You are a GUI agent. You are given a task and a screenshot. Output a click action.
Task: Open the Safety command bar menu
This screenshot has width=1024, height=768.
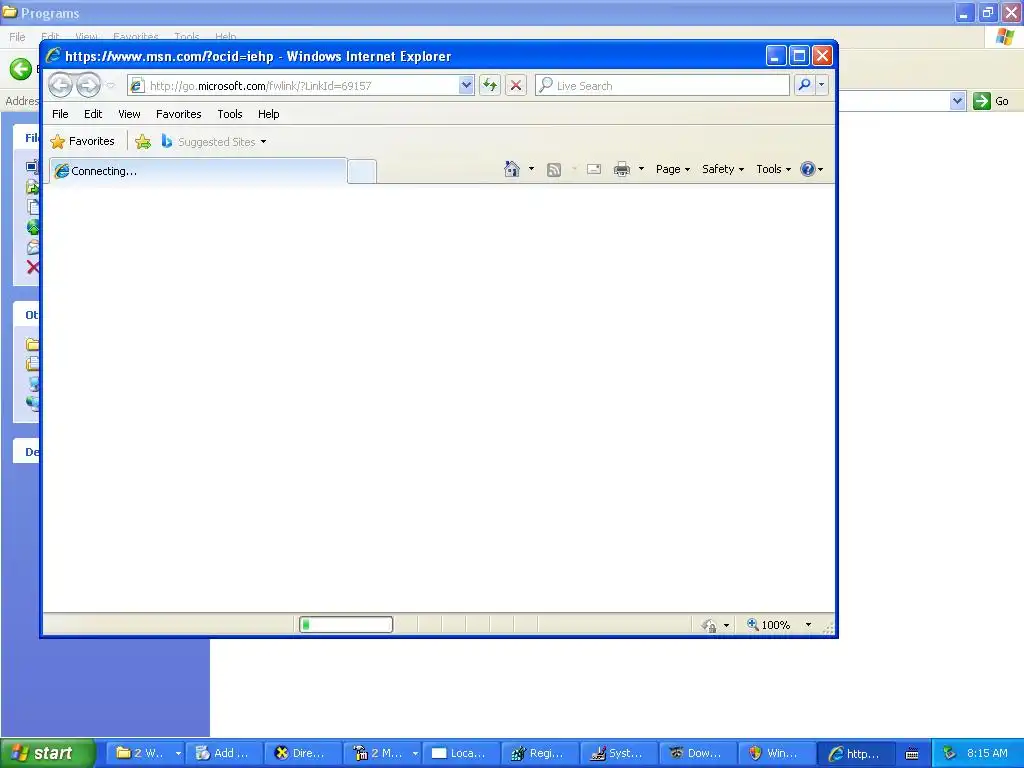click(x=723, y=169)
